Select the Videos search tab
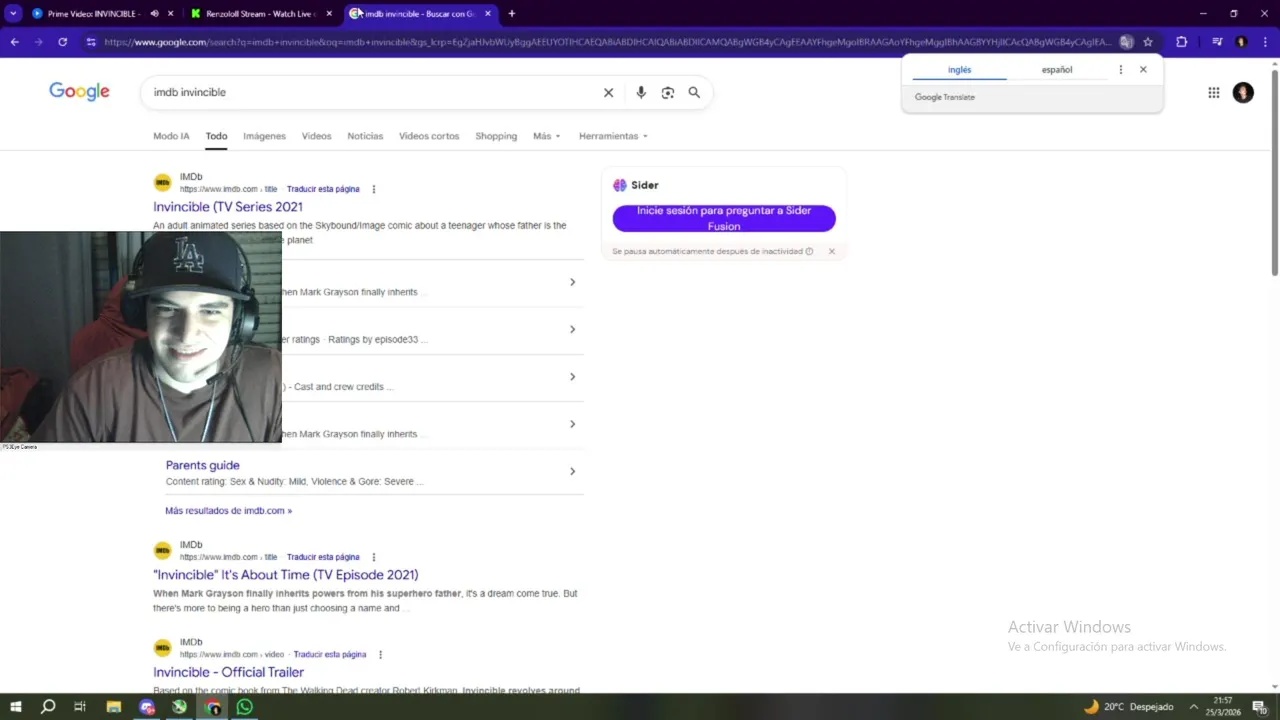 [x=316, y=136]
